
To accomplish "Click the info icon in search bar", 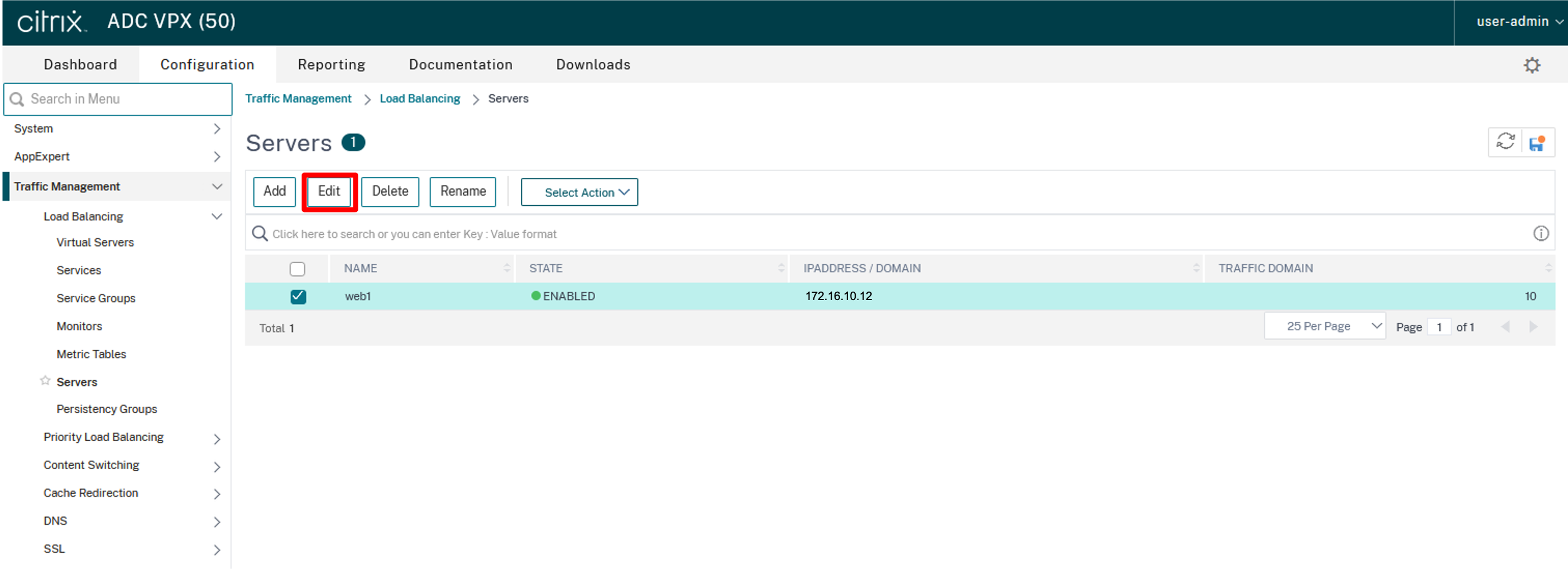I will pos(1540,234).
